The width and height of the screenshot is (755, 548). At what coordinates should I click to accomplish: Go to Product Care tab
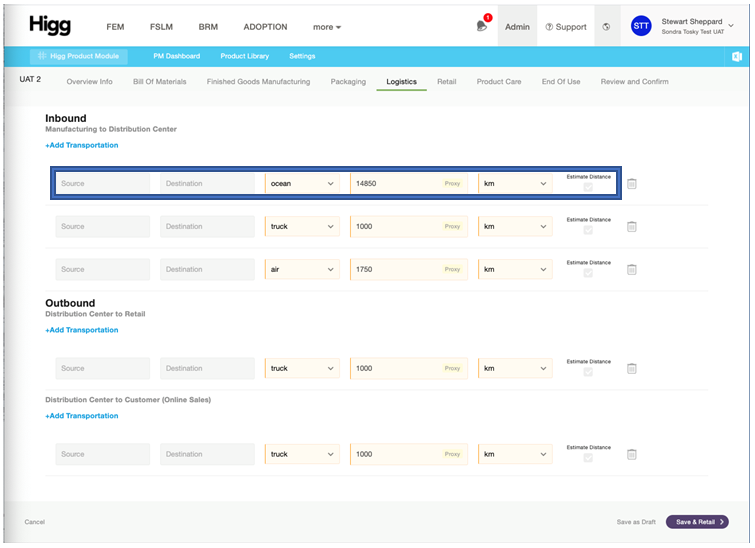[x=499, y=81]
